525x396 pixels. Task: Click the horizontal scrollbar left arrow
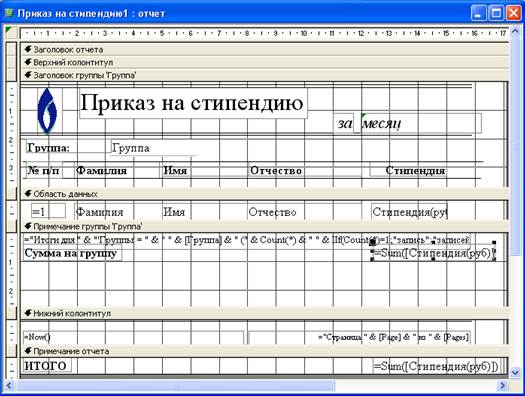(x=9, y=386)
